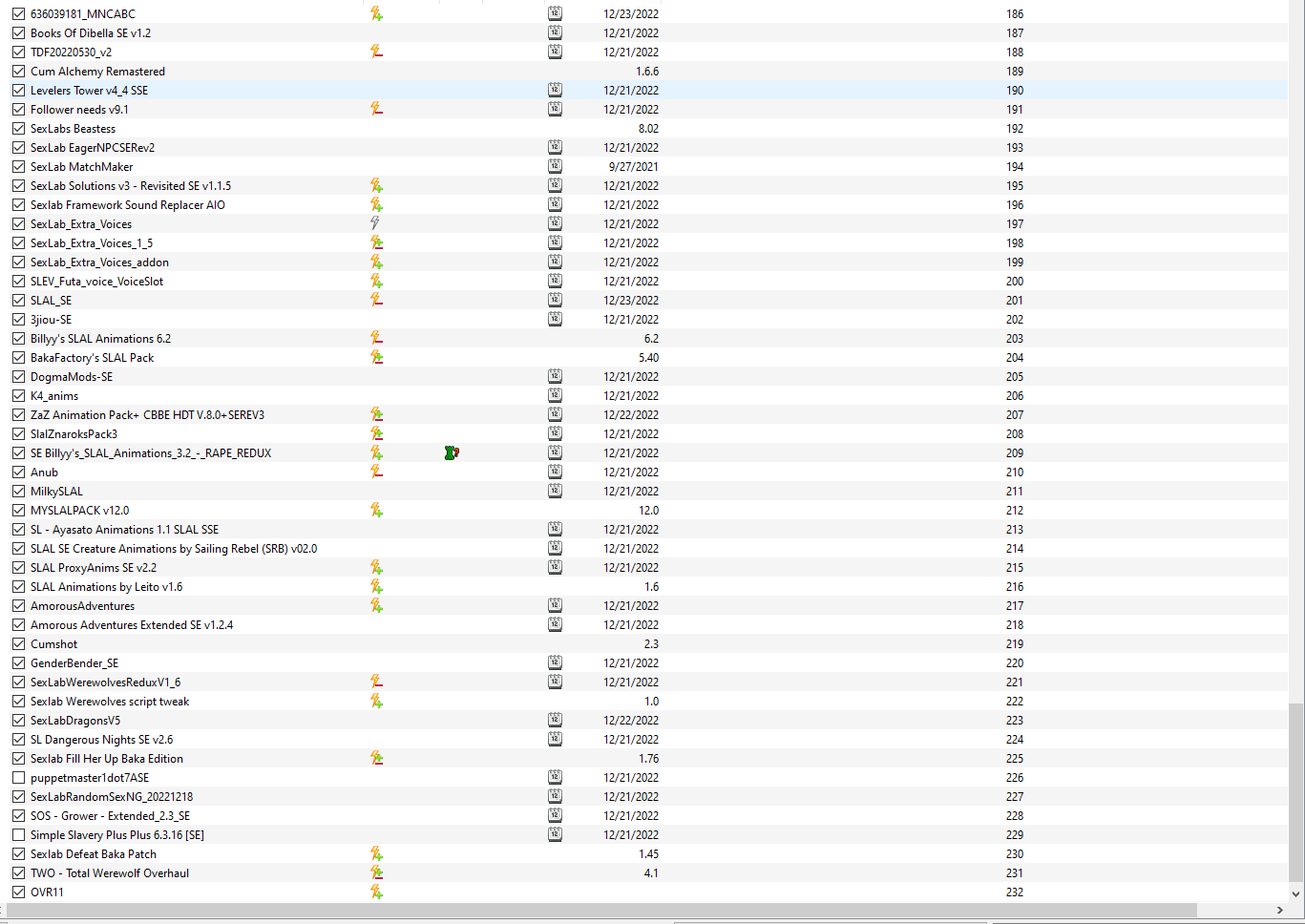
Task: Click the priority number 186
Action: 1015,14
